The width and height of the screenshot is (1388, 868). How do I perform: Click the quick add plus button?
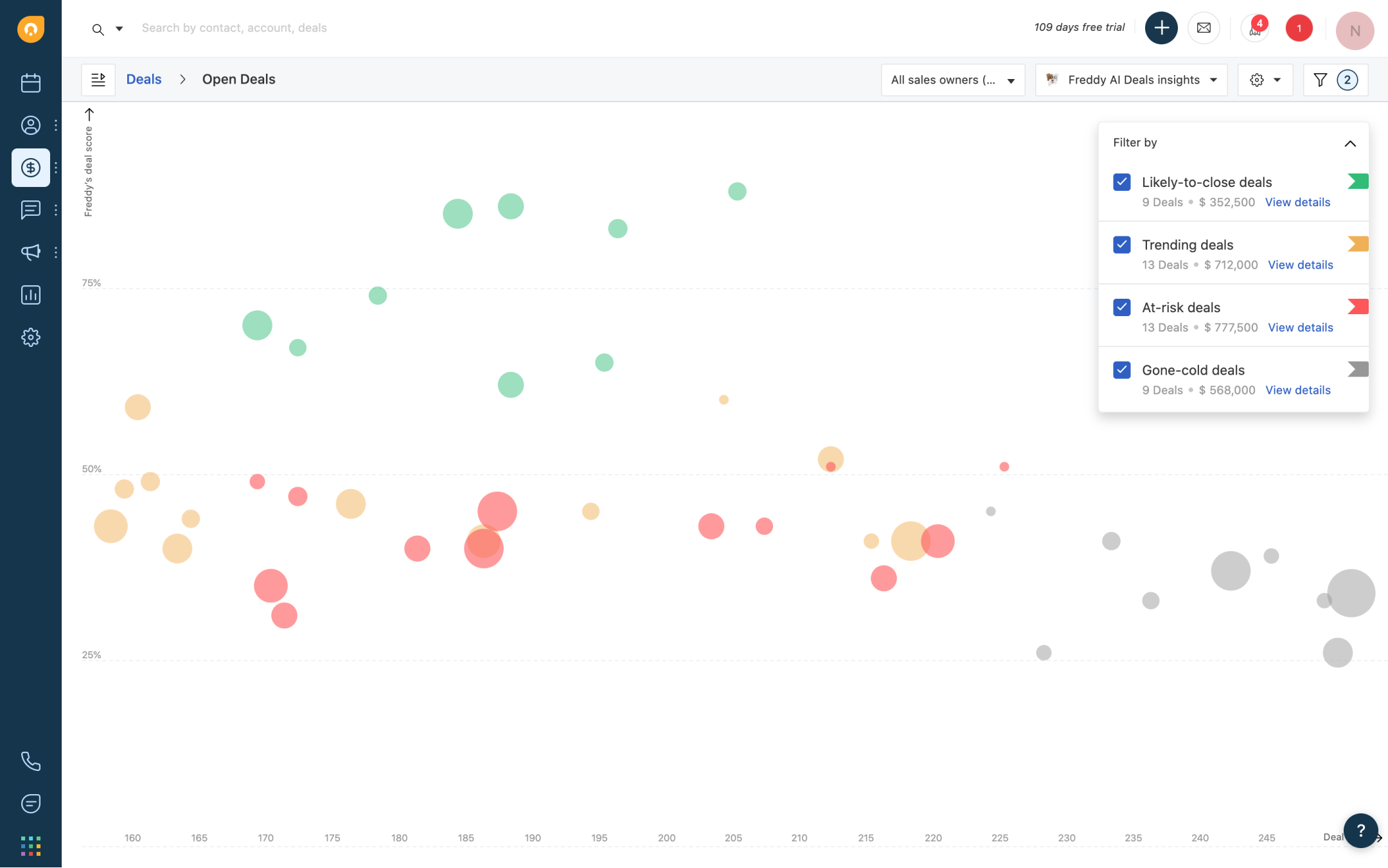[1161, 28]
